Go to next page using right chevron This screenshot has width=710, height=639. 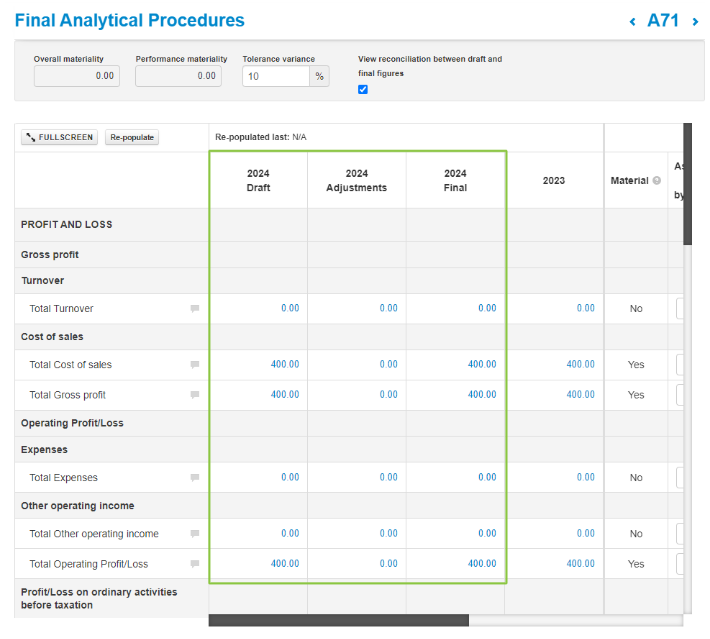point(695,22)
